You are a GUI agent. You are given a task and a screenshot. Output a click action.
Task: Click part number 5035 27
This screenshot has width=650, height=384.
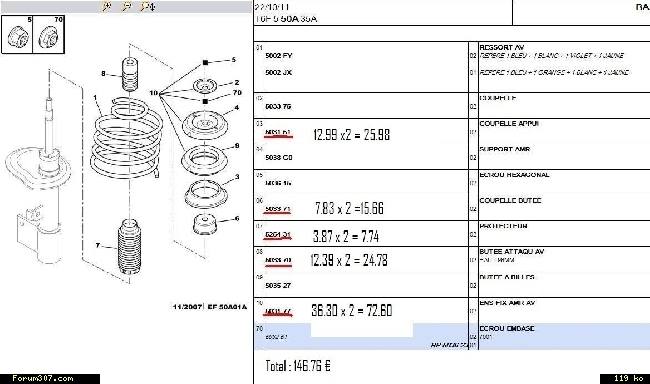click(278, 285)
